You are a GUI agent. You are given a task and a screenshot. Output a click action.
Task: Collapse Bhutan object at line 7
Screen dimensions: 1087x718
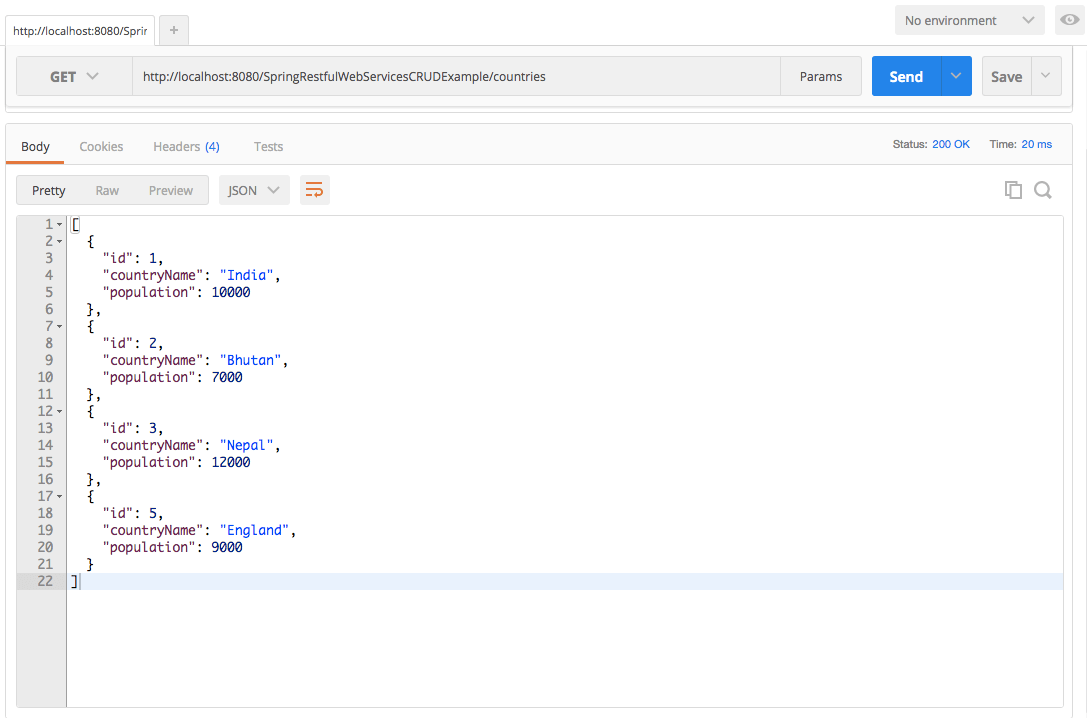click(x=59, y=326)
